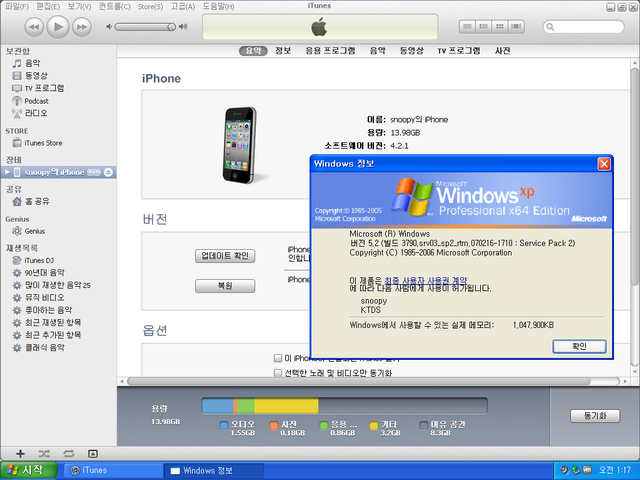This screenshot has height=480, width=640.
Task: Expand snoopy의 iPhone disclosure triangle
Action: point(7,172)
